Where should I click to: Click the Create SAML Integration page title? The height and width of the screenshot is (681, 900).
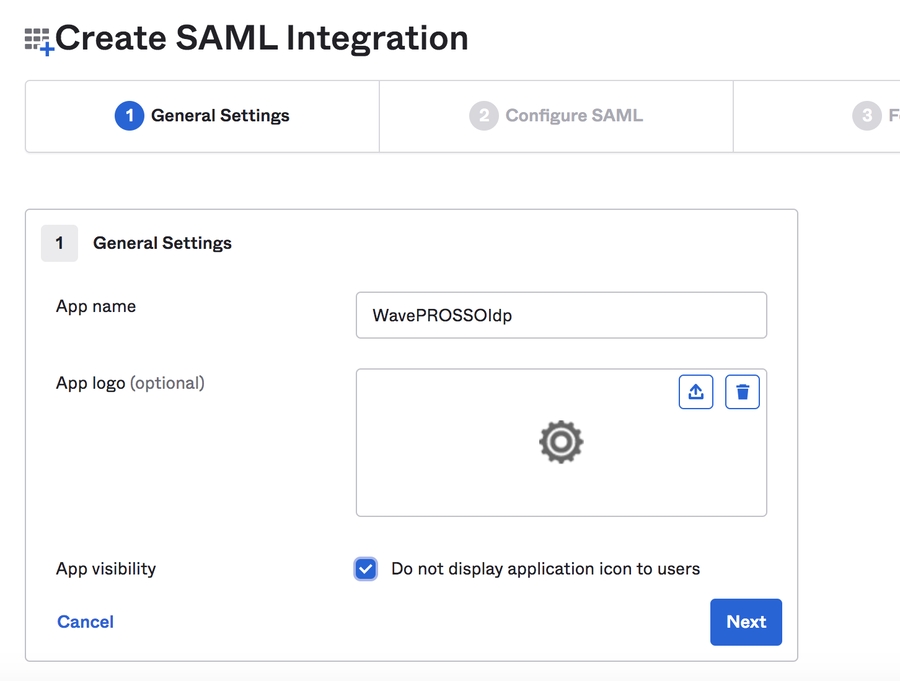coord(262,38)
